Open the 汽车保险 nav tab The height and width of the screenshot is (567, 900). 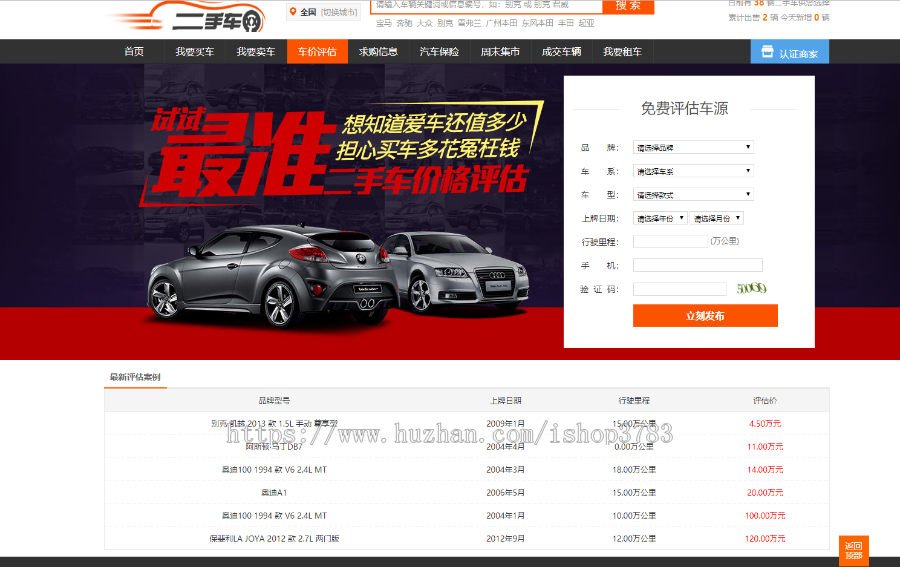(x=439, y=52)
